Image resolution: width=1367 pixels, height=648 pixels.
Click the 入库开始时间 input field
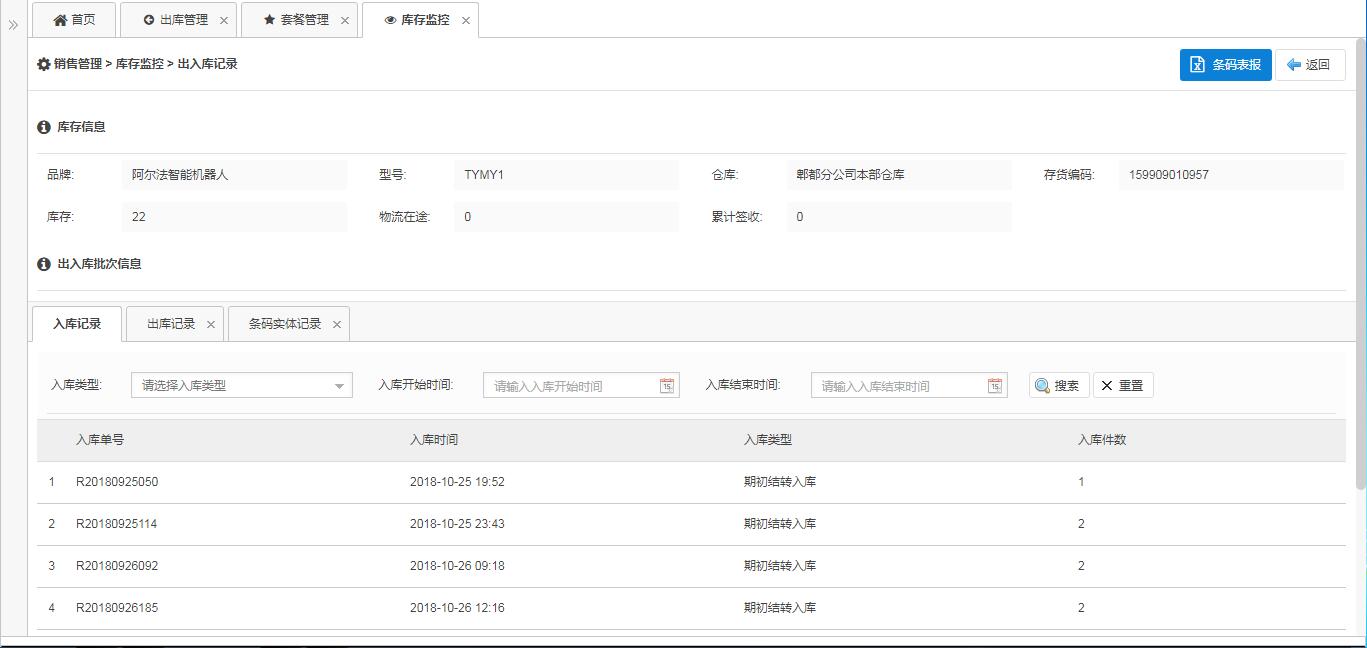tap(570, 386)
